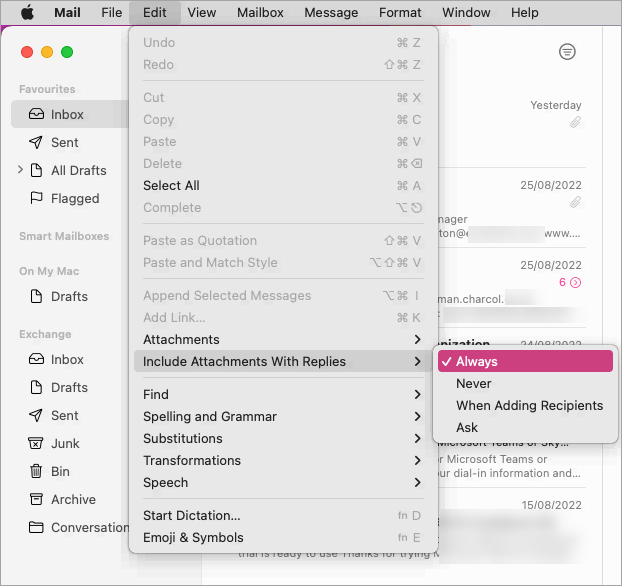Click the Sent paper plane icon in Favourites

pyautogui.click(x=36, y=143)
